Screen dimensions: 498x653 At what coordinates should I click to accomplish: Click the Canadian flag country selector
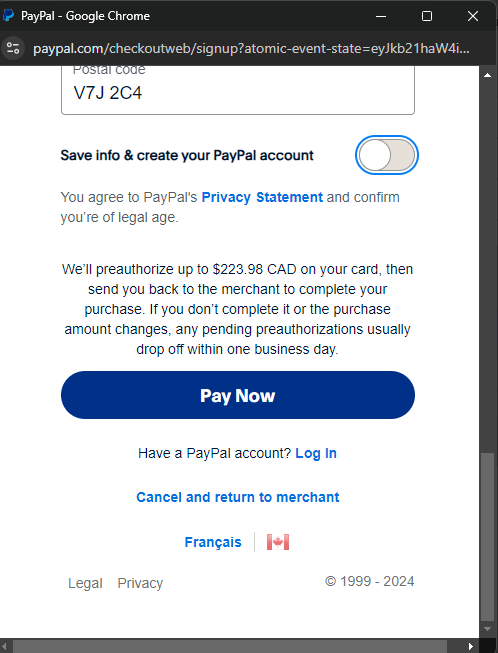tap(278, 542)
